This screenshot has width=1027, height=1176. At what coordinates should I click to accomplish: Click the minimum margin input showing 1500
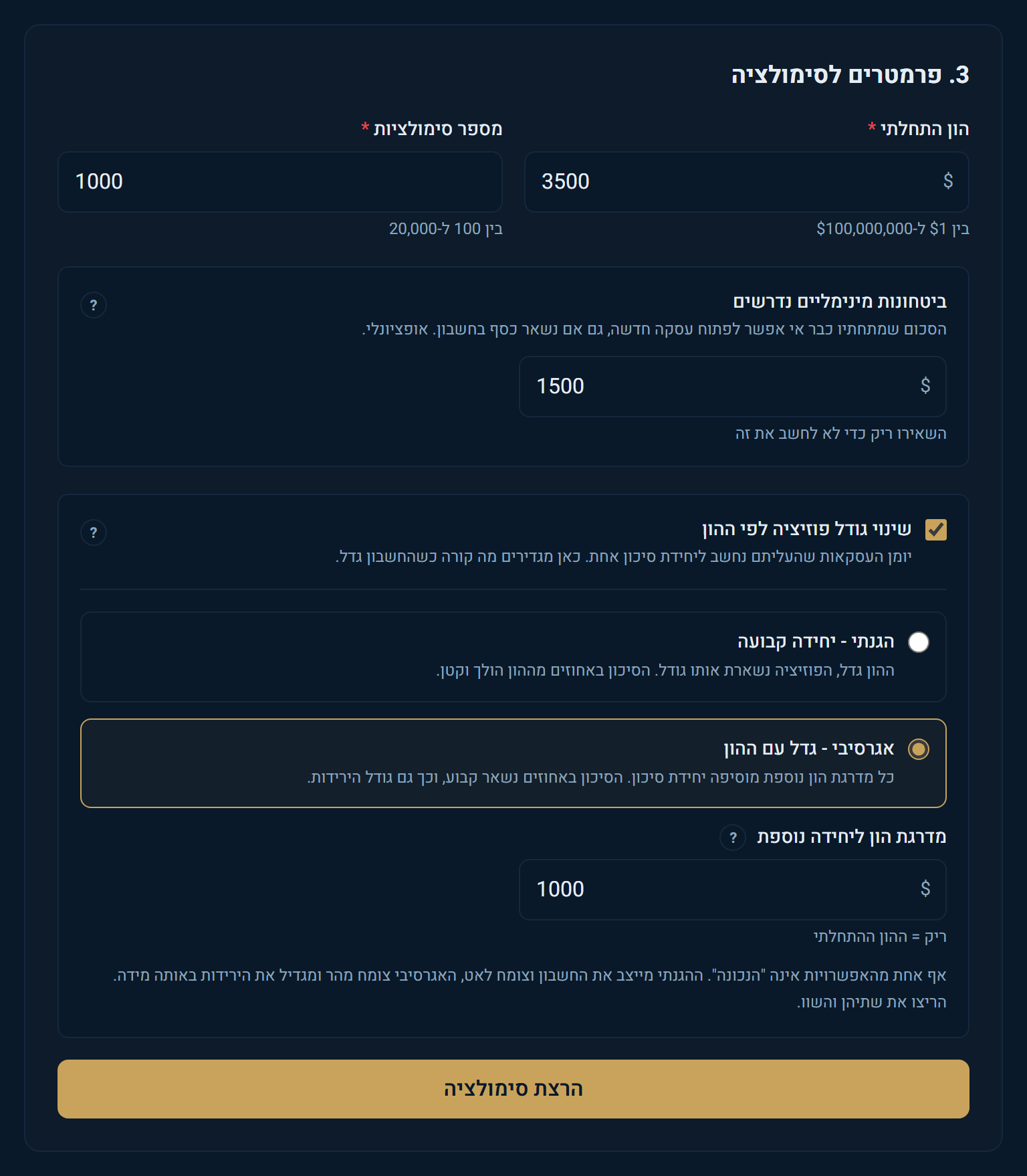tap(733, 387)
